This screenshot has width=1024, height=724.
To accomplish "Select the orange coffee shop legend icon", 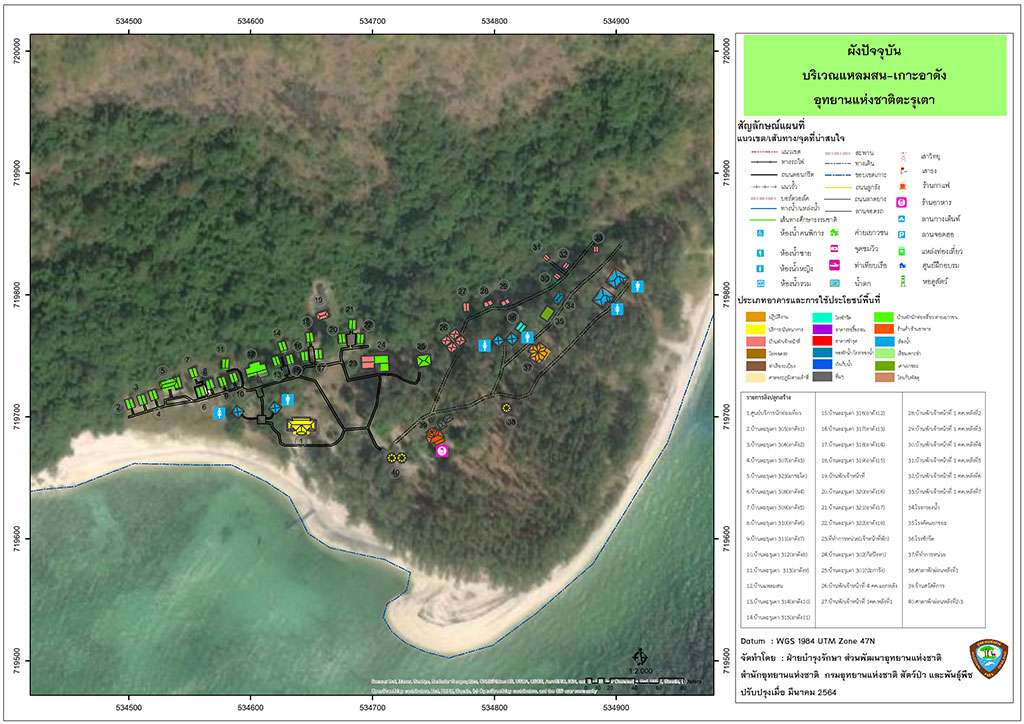I will point(903,187).
